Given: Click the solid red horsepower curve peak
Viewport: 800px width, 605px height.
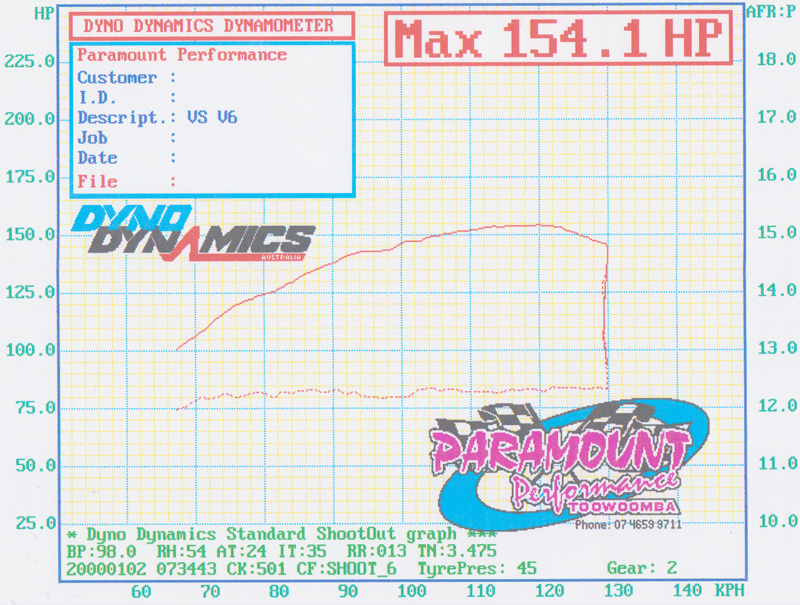Looking at the screenshot, I should [538, 225].
